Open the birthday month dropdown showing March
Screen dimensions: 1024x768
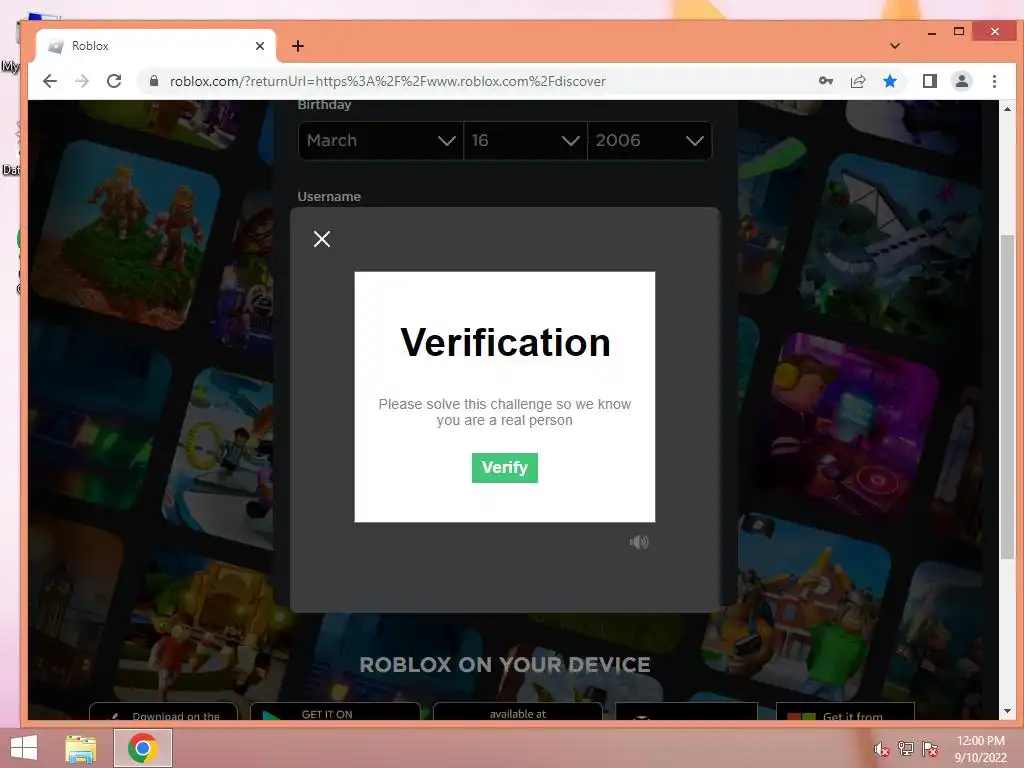pos(381,140)
